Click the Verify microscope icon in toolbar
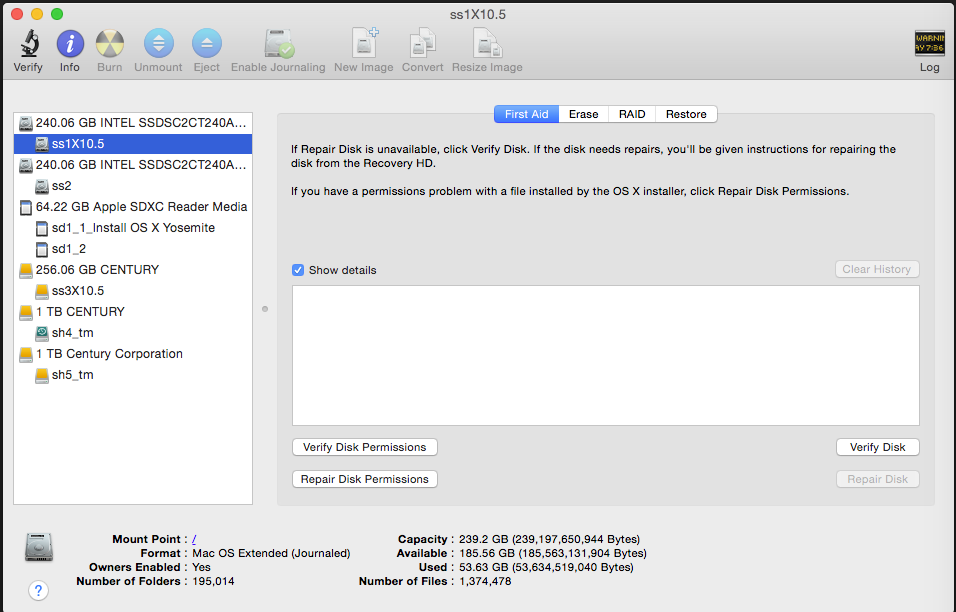The image size is (956, 612). click(28, 45)
